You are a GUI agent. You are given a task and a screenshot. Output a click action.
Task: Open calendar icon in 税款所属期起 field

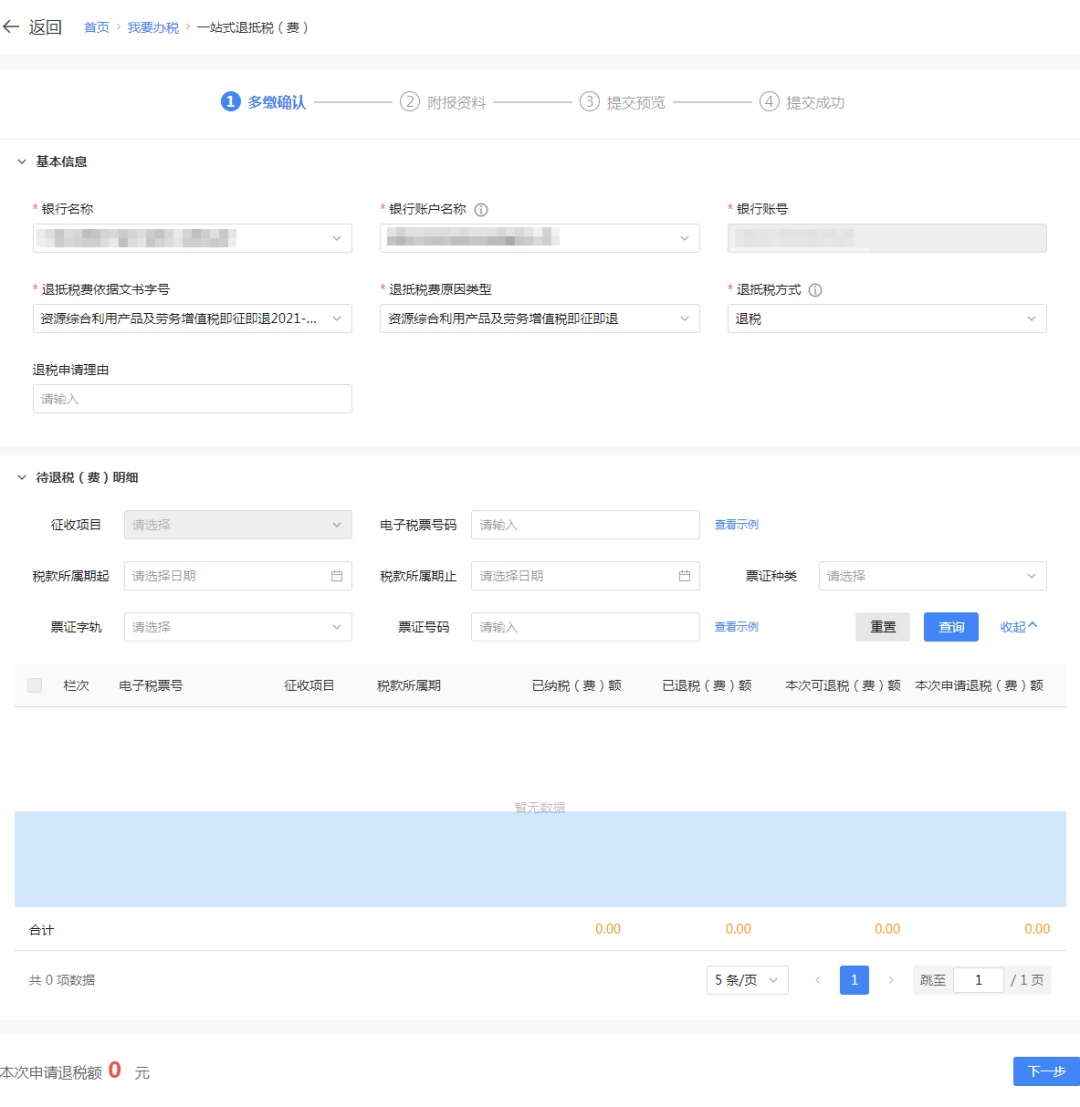click(336, 576)
